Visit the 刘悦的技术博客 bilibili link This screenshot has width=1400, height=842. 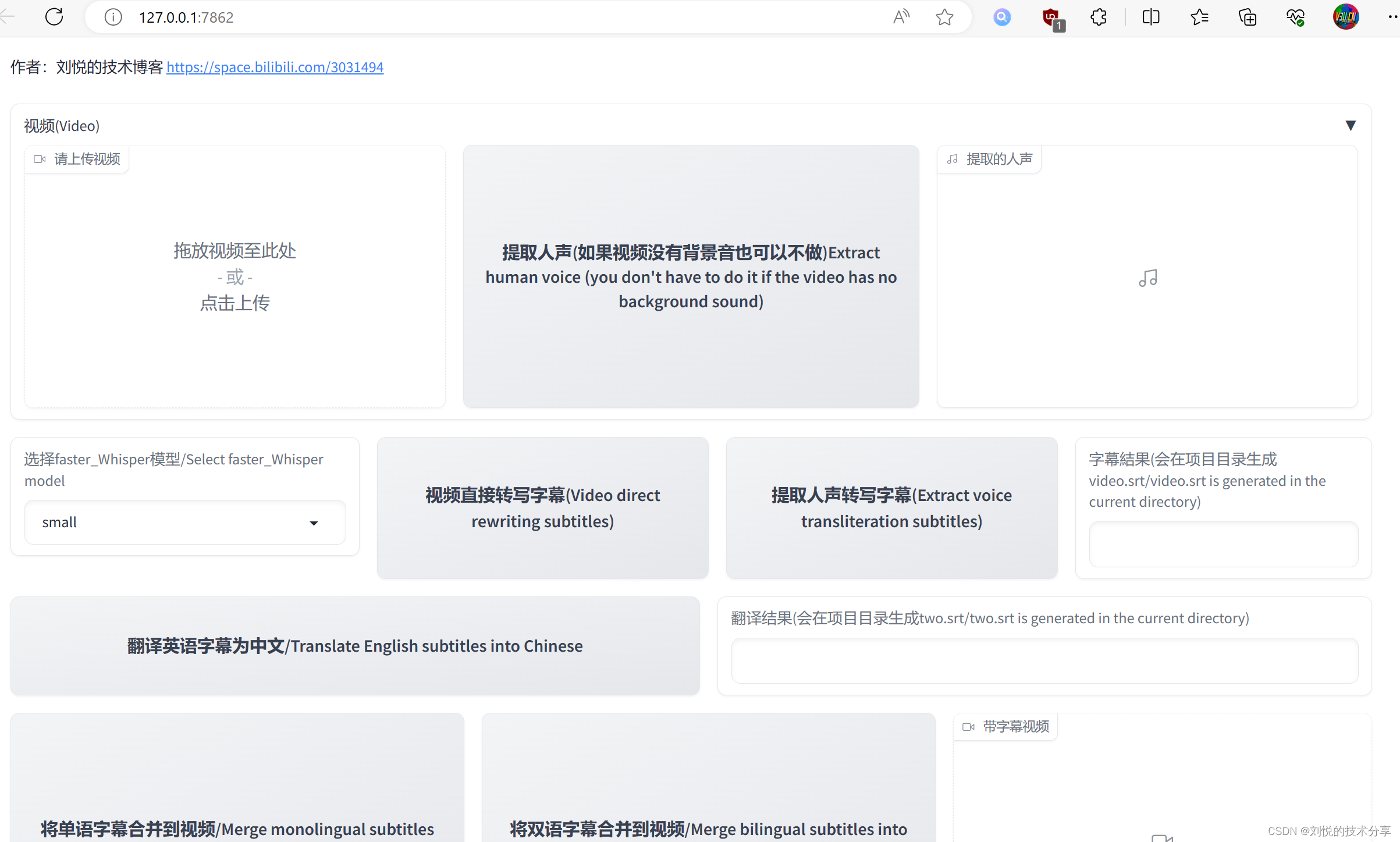(275, 67)
